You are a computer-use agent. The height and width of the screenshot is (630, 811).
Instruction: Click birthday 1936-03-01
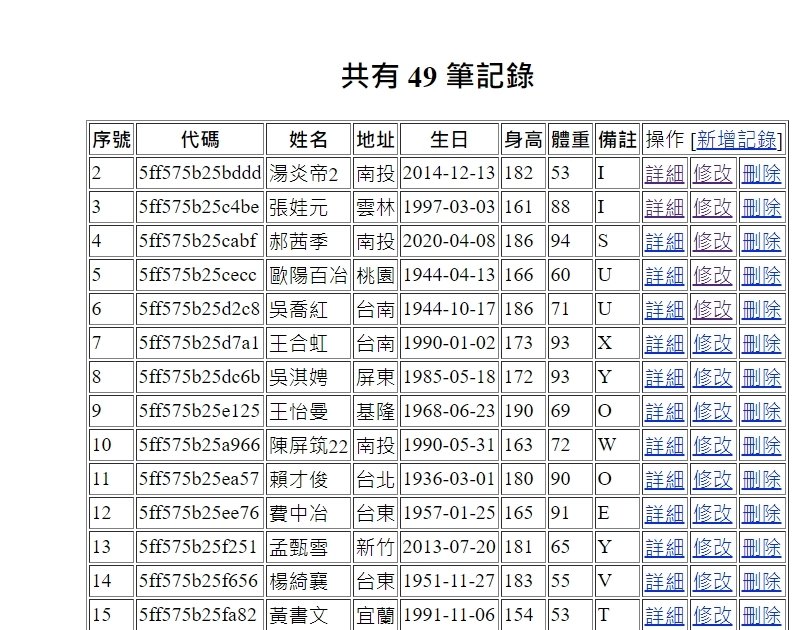click(449, 479)
